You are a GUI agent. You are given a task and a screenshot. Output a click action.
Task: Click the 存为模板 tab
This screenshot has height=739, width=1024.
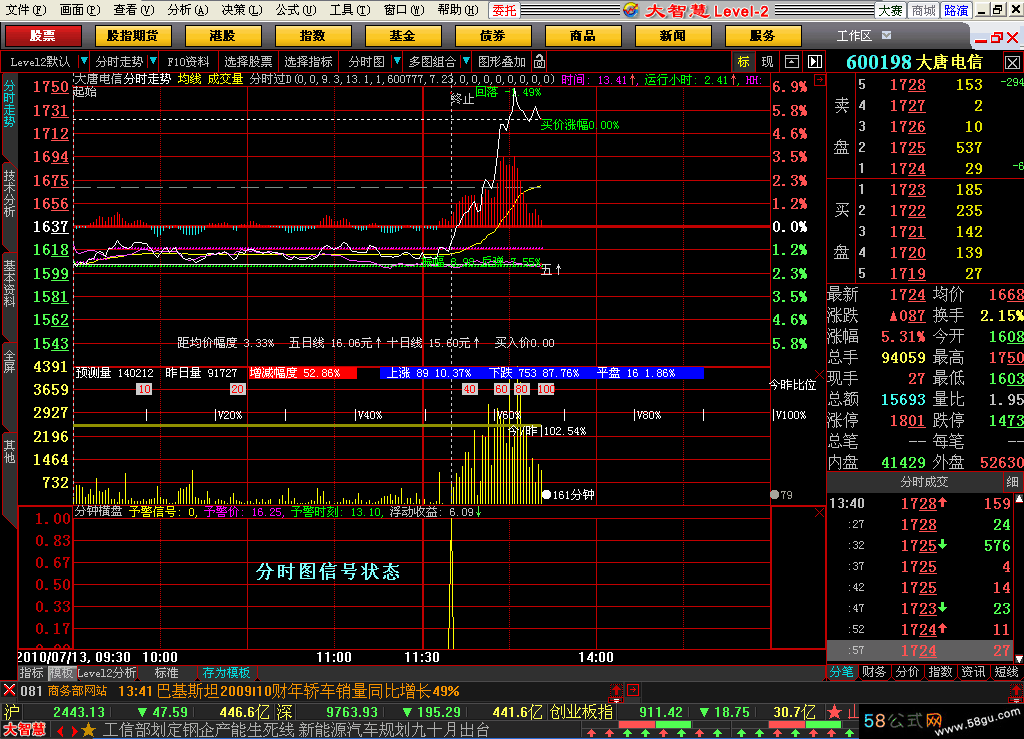pyautogui.click(x=226, y=672)
